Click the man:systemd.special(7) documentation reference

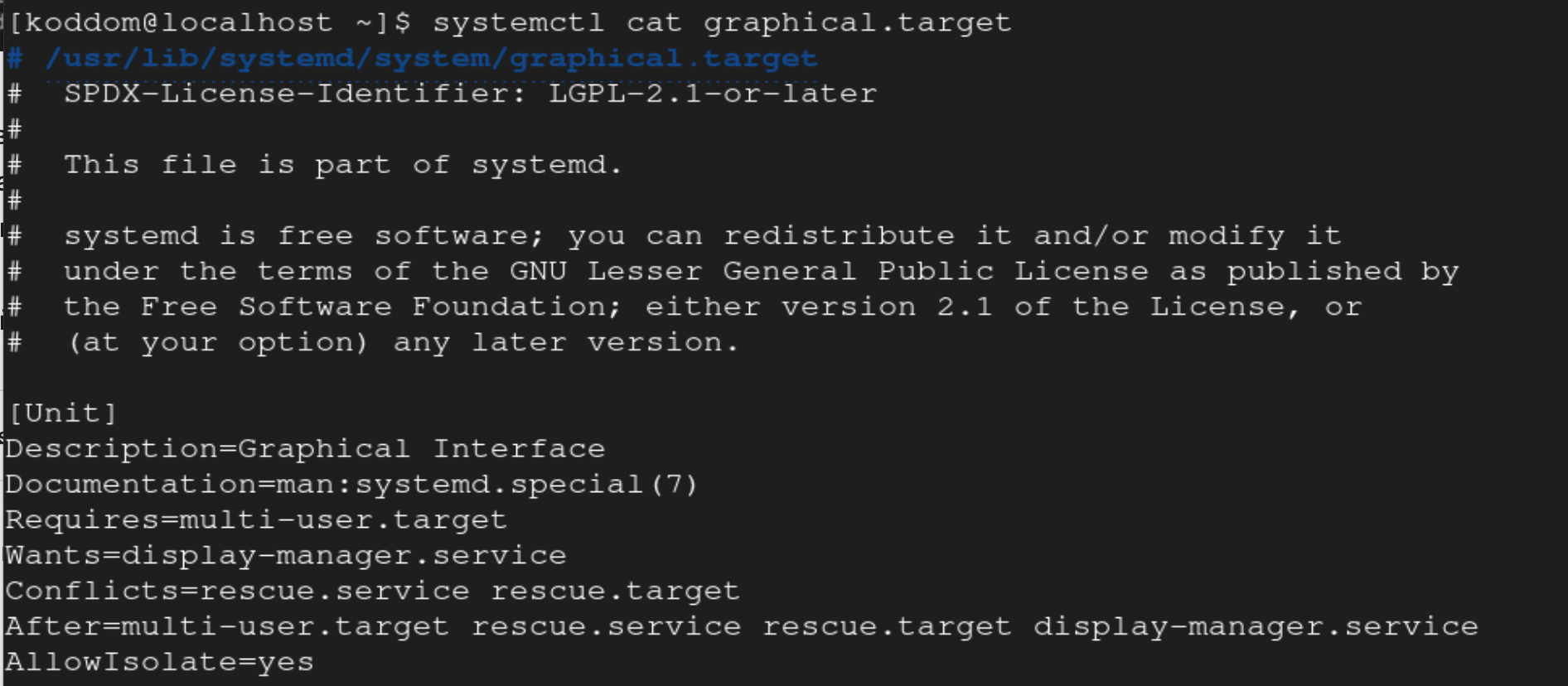coord(486,485)
